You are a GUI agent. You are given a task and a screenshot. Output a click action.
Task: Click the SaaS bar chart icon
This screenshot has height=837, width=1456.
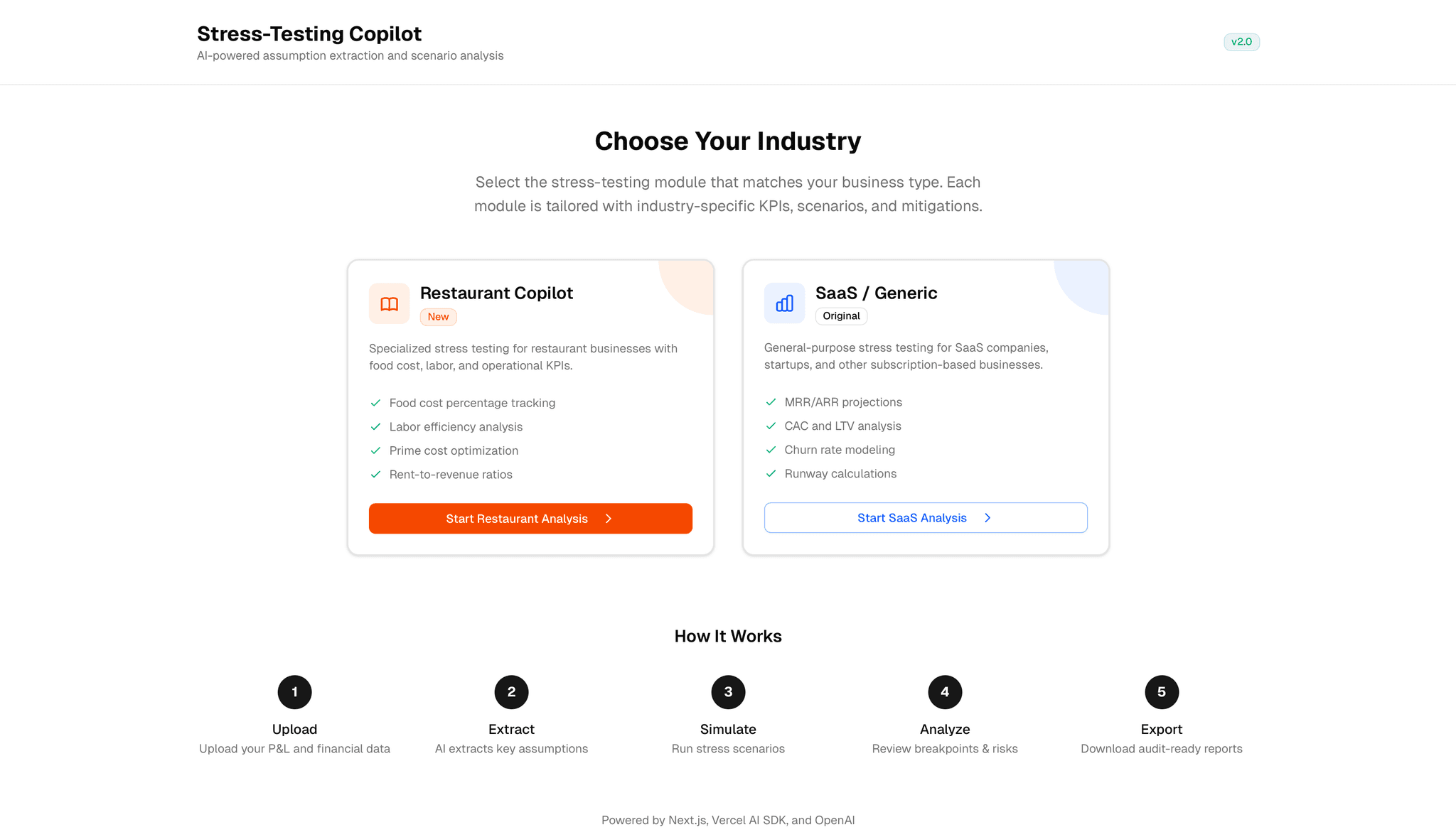(x=784, y=303)
